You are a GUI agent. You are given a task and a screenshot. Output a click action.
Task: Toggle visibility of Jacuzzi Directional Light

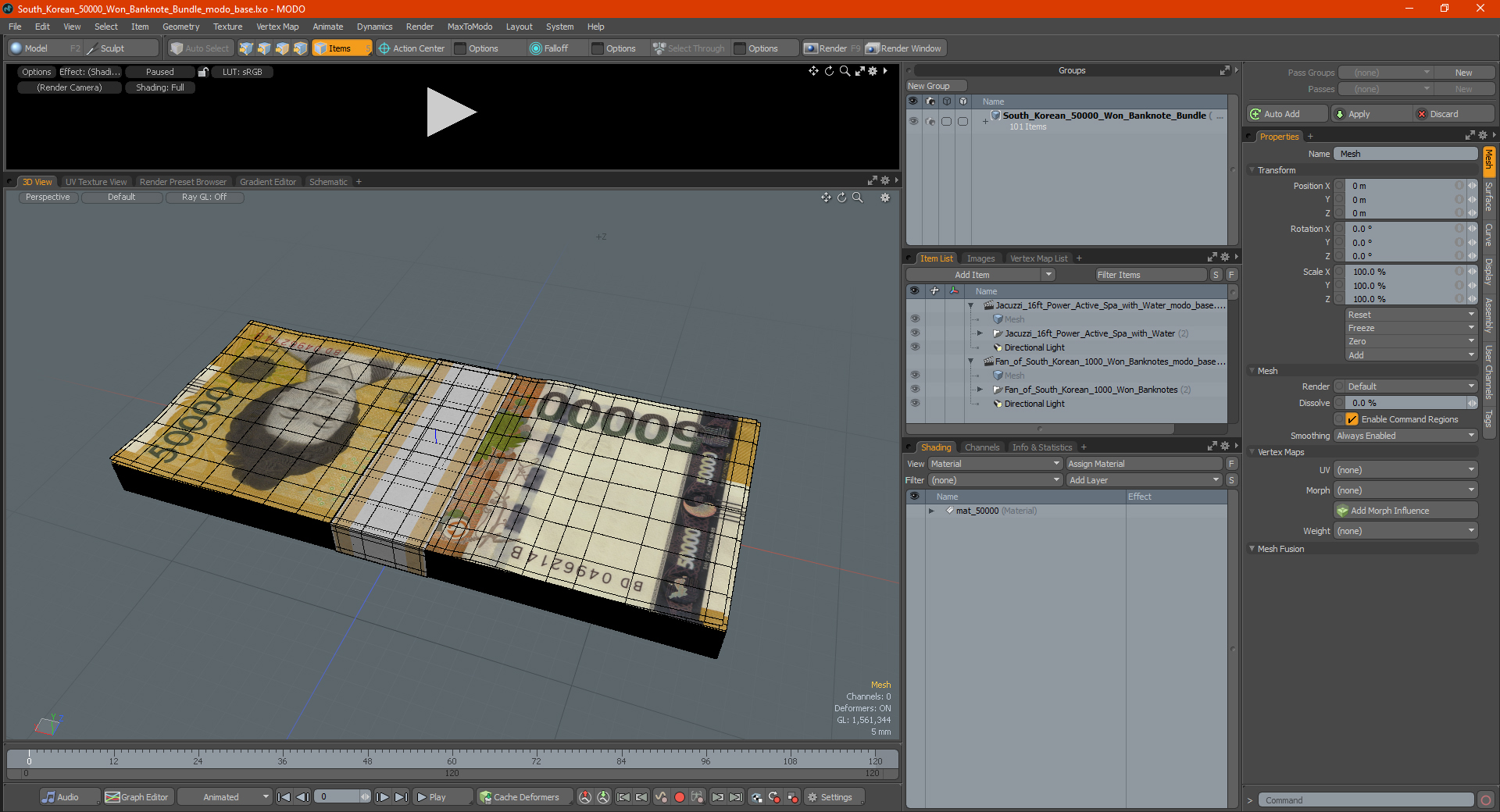915,347
